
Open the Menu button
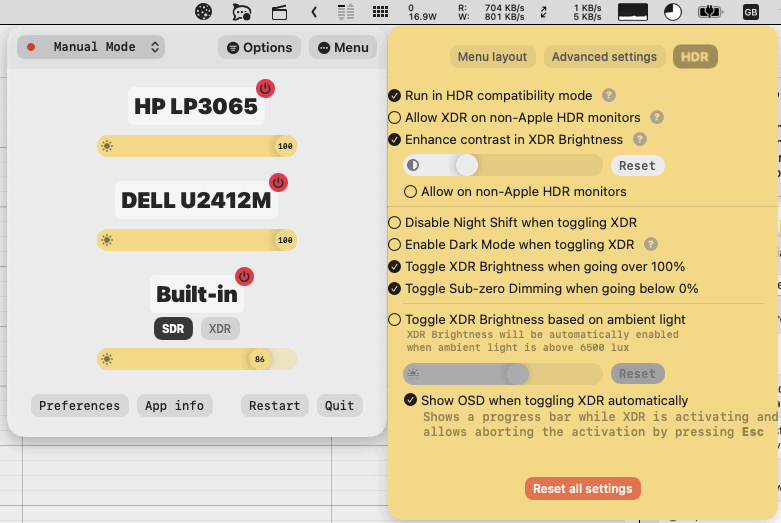point(343,47)
